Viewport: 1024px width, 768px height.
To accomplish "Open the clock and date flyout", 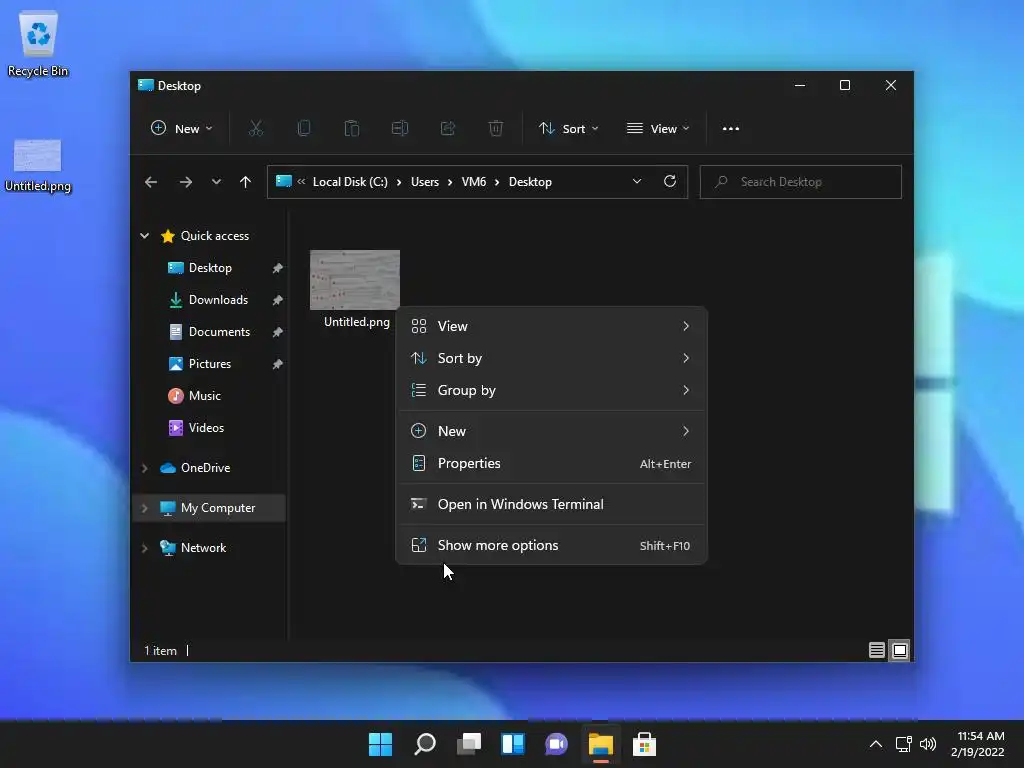I will click(x=978, y=744).
